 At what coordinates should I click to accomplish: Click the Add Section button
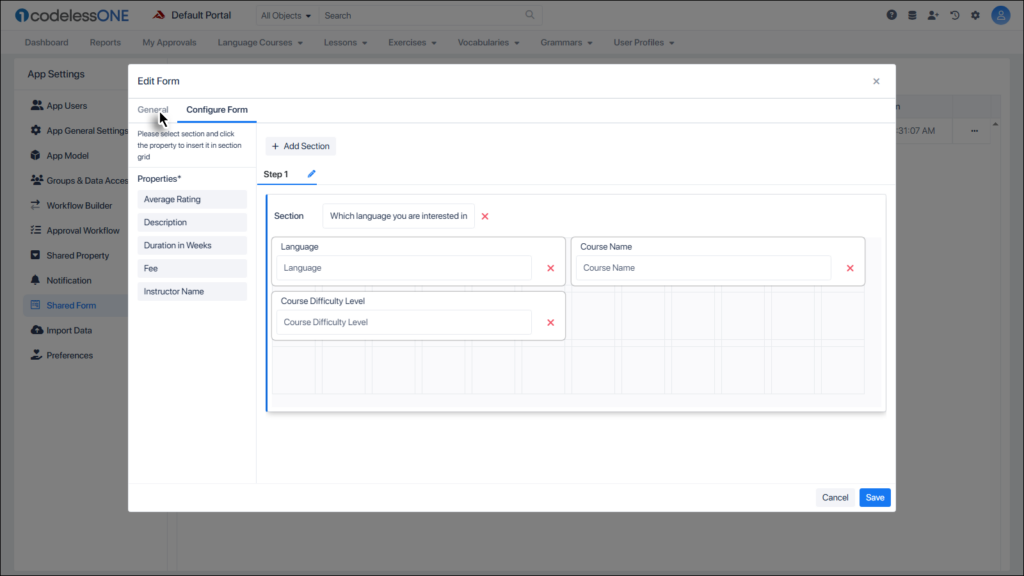click(x=300, y=146)
